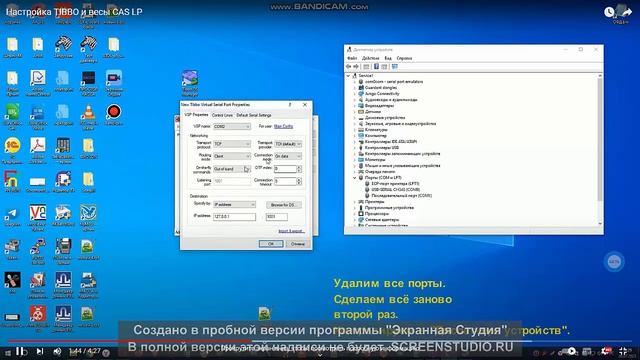640x360 pixels.
Task: Skip to next video
Action: (x=40, y=351)
